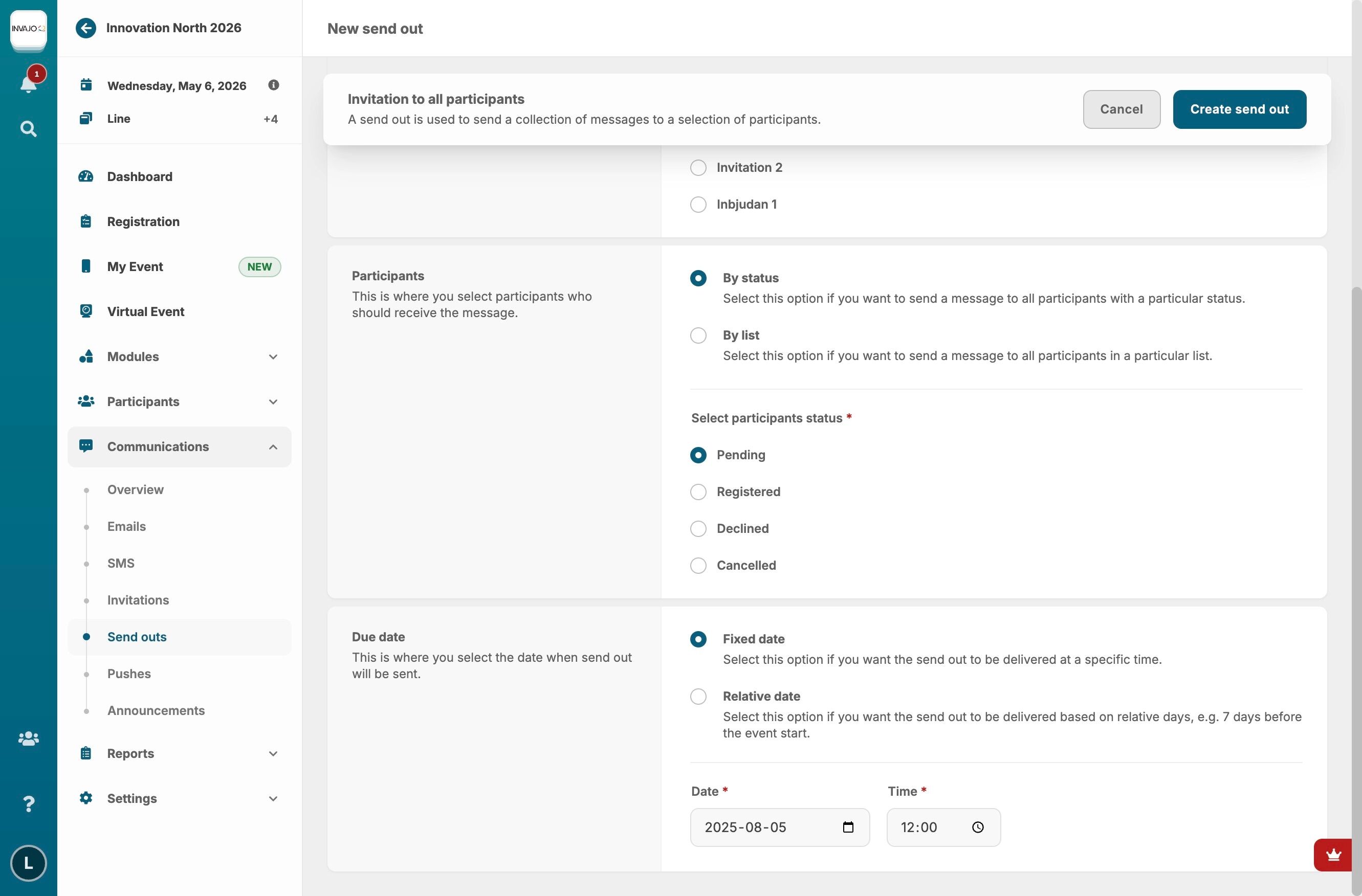Open search via magnifier icon

pyautogui.click(x=28, y=129)
